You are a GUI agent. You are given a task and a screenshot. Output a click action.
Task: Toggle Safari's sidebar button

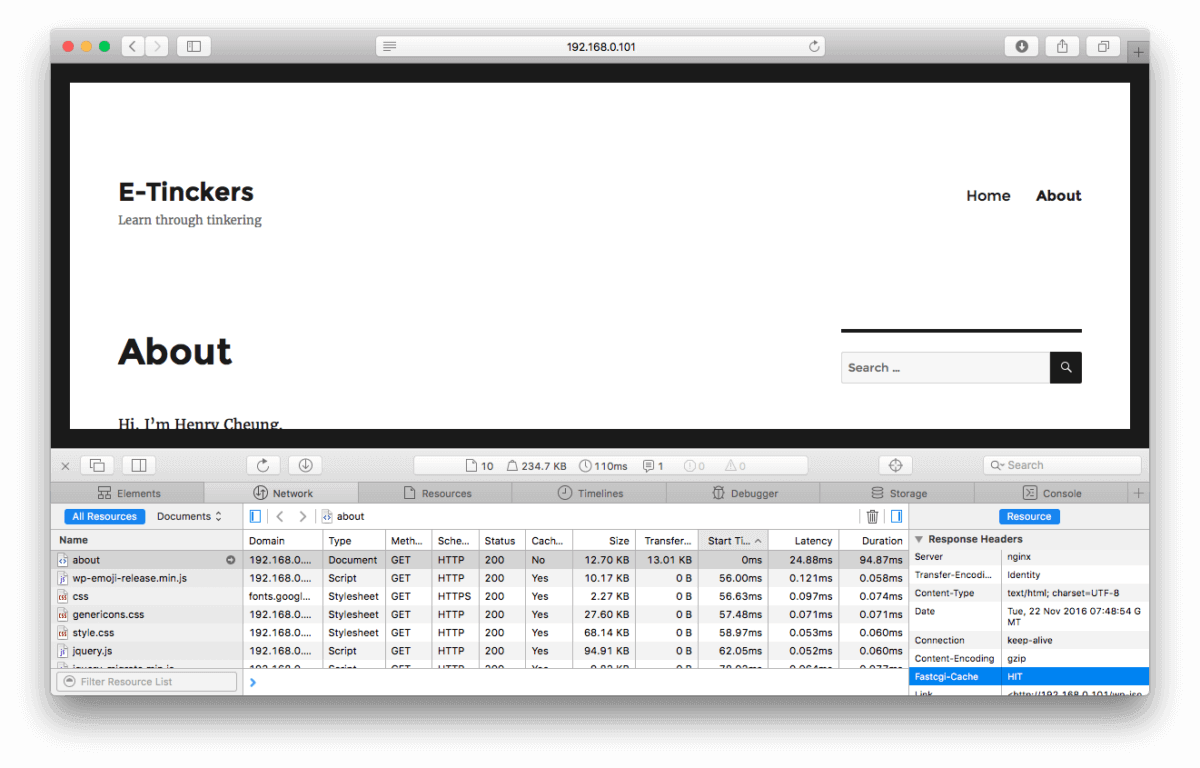pos(194,46)
